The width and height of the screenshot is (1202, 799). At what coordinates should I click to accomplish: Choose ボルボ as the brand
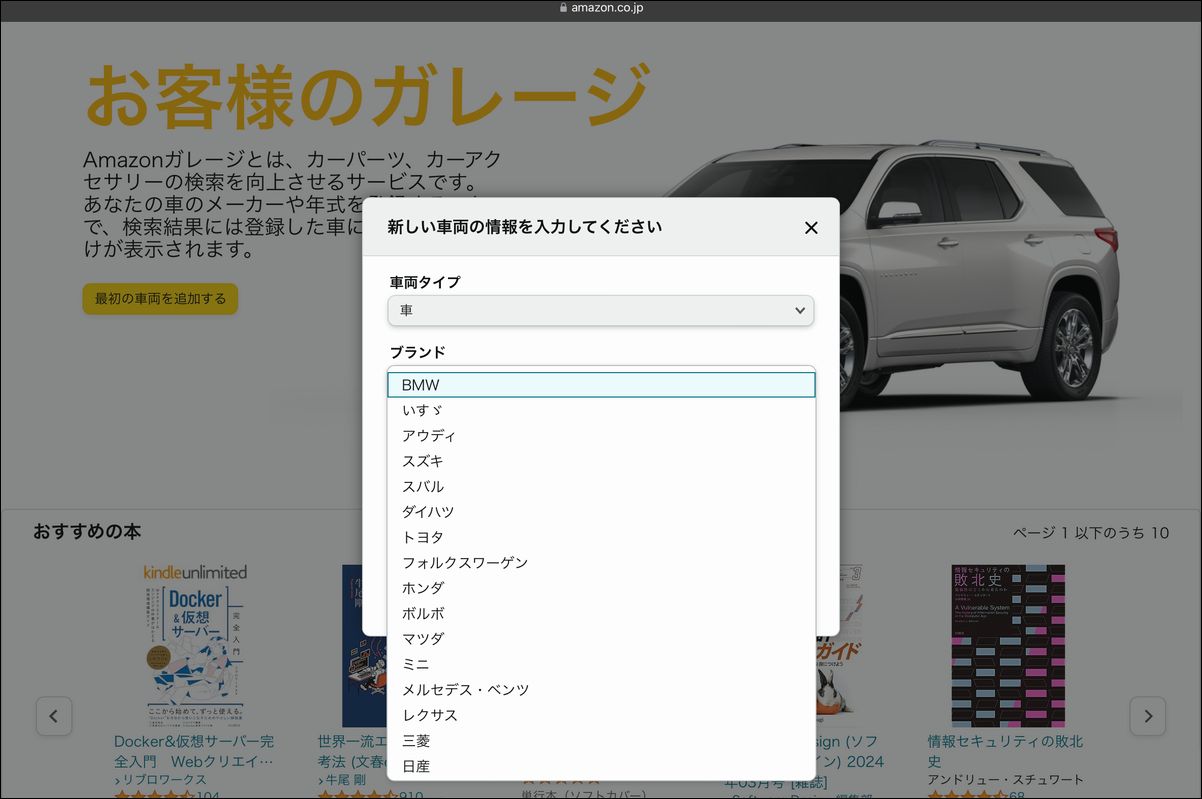[601, 614]
